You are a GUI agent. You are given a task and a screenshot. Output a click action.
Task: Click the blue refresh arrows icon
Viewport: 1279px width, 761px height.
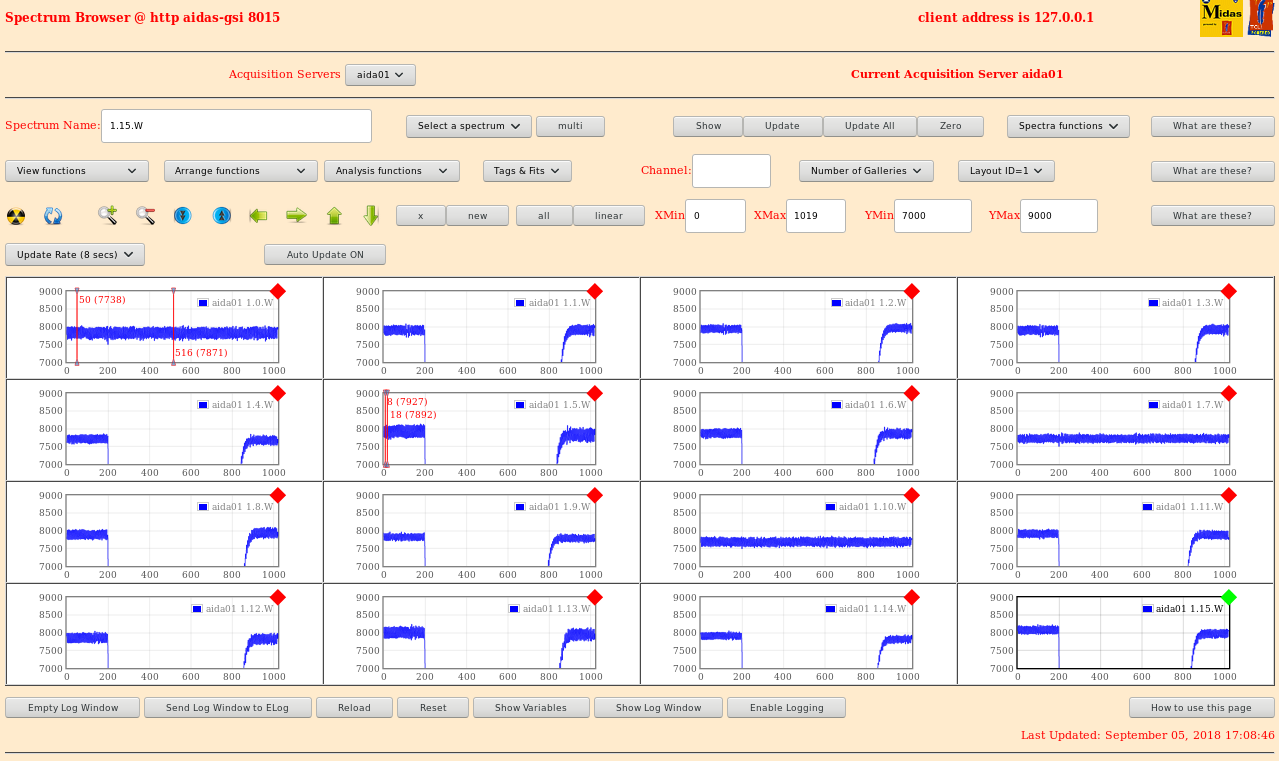click(53, 216)
